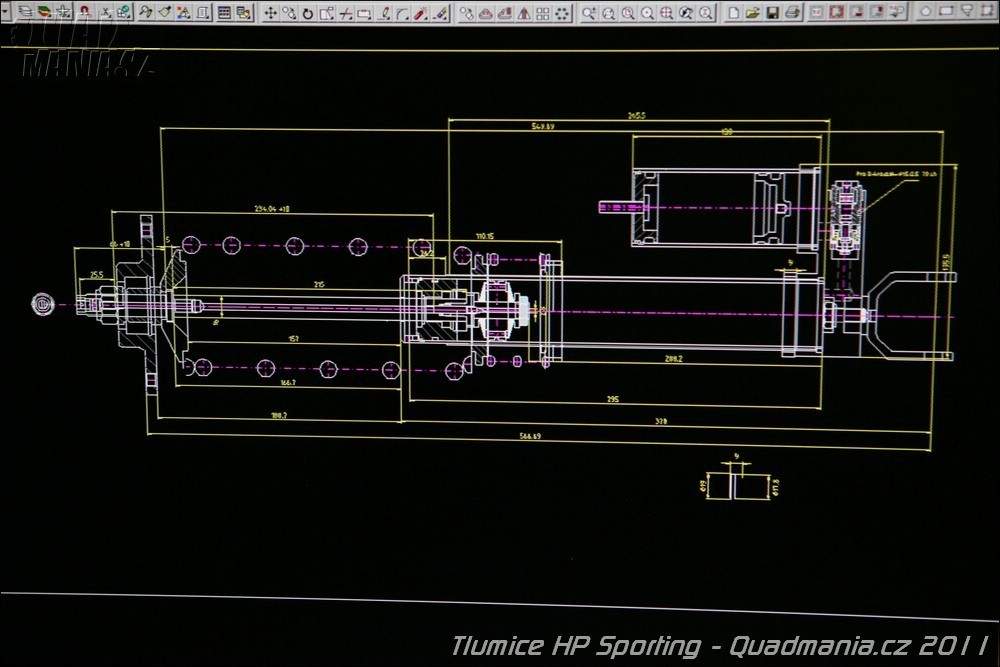The image size is (1000, 667).
Task: Click the magnifier with center dot icon
Action: click(647, 13)
